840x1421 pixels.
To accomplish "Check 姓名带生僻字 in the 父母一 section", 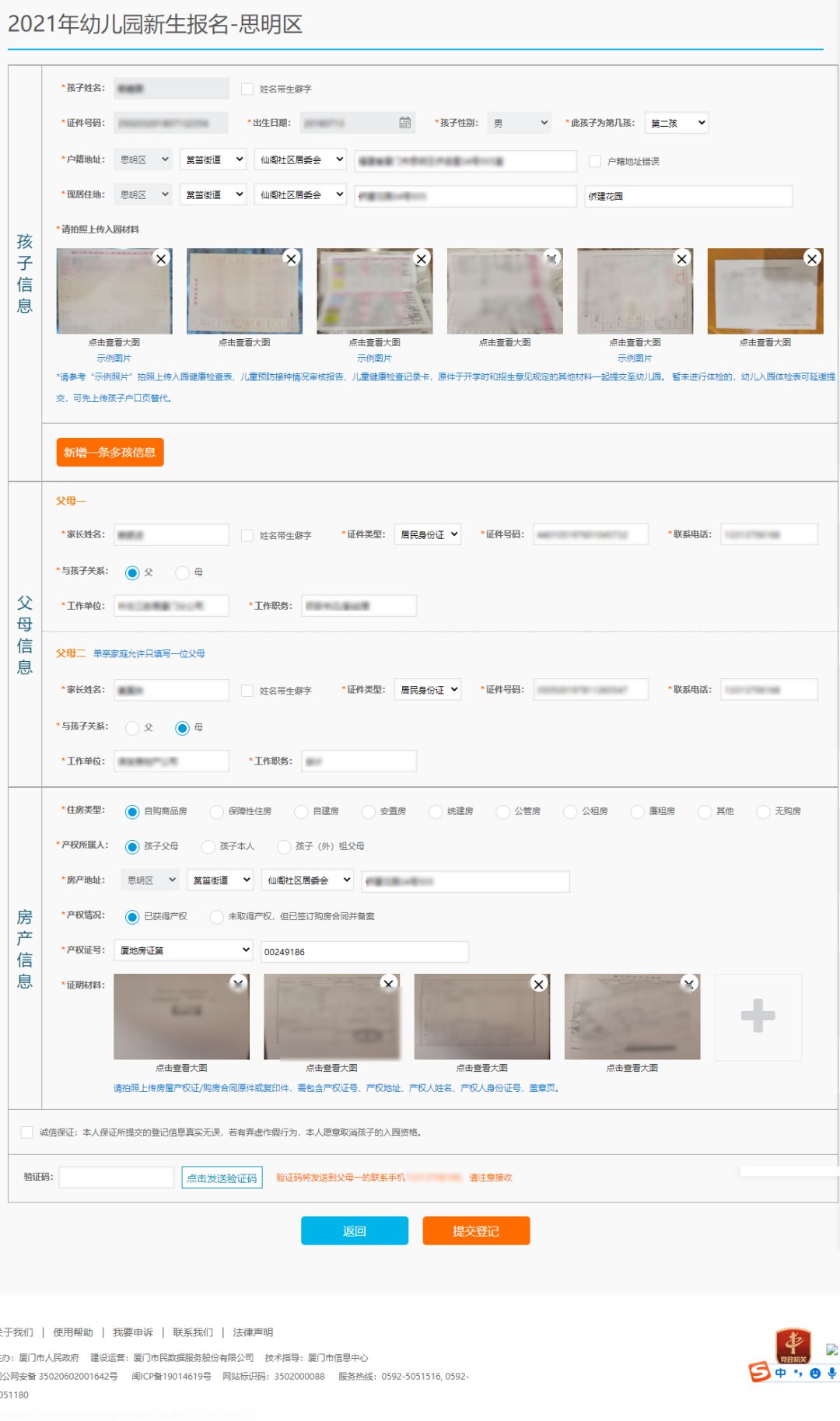I will [247, 536].
